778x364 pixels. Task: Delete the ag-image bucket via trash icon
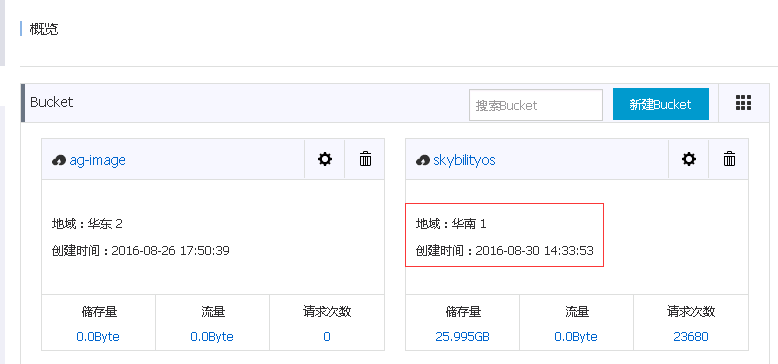tap(365, 159)
